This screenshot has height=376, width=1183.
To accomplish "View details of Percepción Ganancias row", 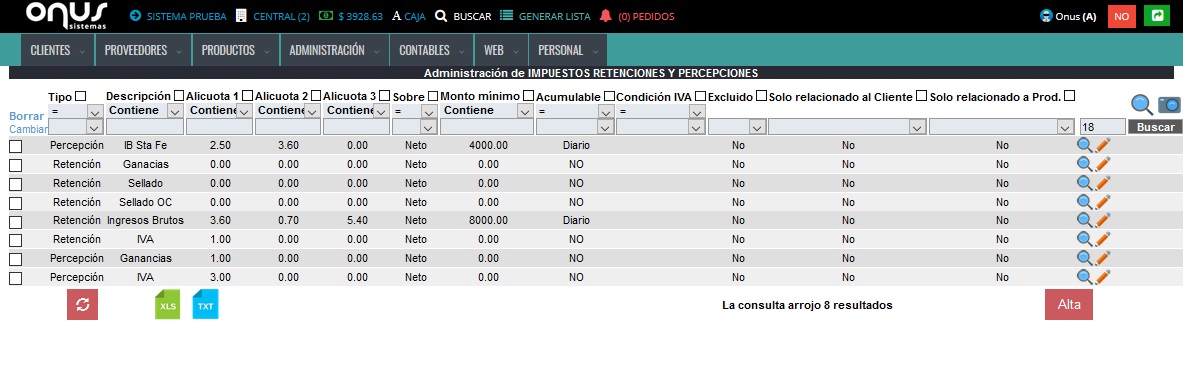I will coord(1085,258).
